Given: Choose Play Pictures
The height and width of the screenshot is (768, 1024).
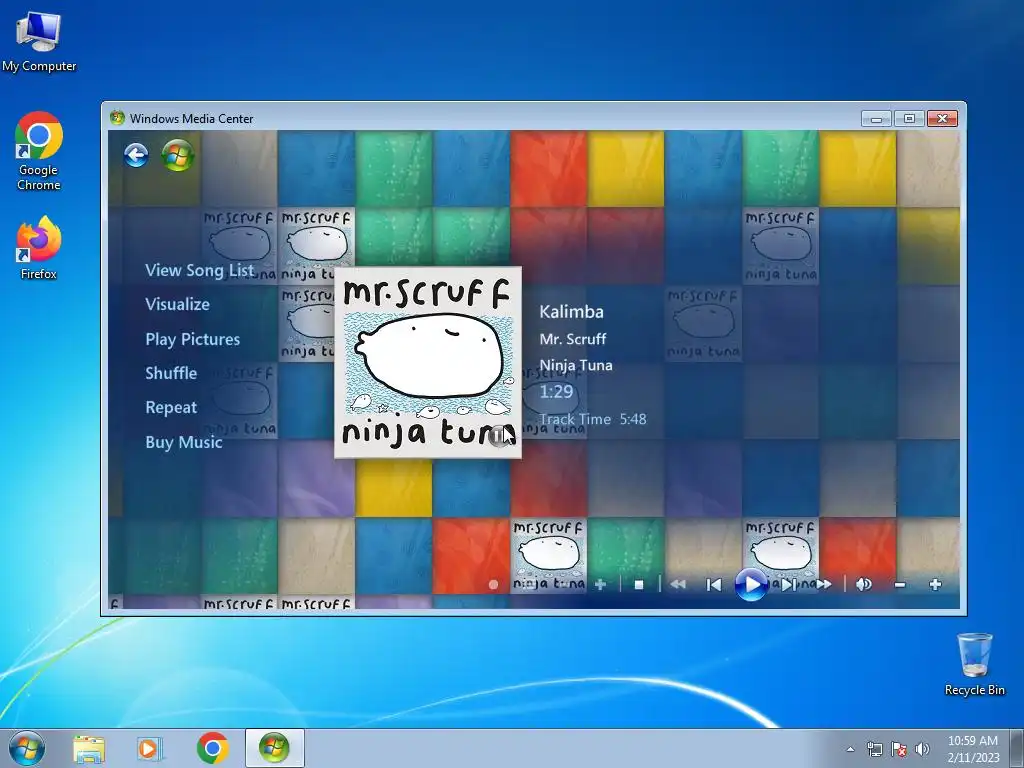Looking at the screenshot, I should pos(193,339).
